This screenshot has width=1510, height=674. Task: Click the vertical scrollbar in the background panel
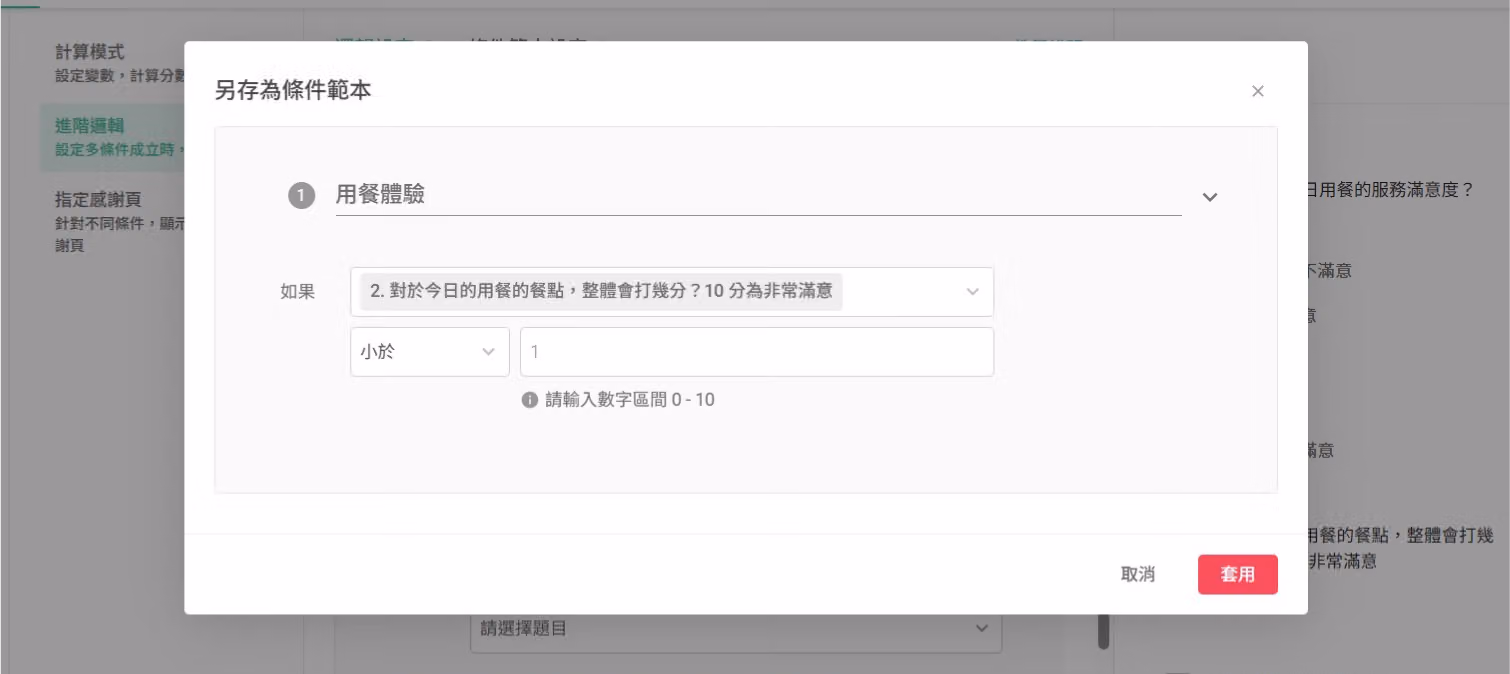pyautogui.click(x=1104, y=632)
